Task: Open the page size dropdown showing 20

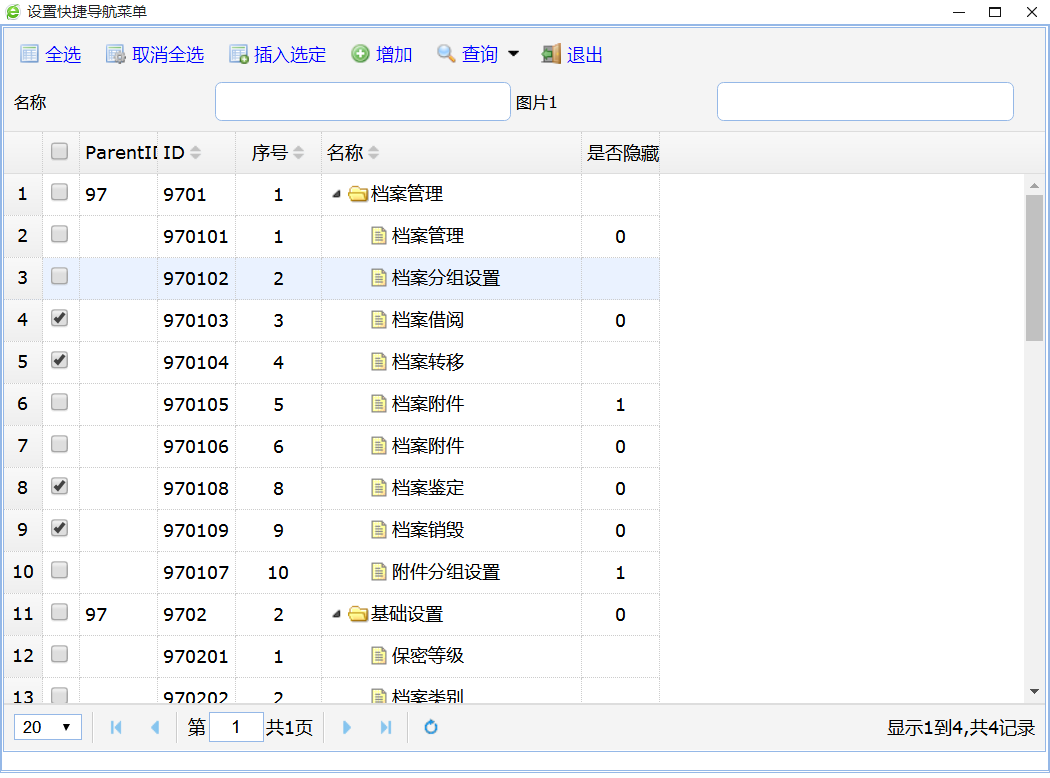Action: (x=48, y=727)
